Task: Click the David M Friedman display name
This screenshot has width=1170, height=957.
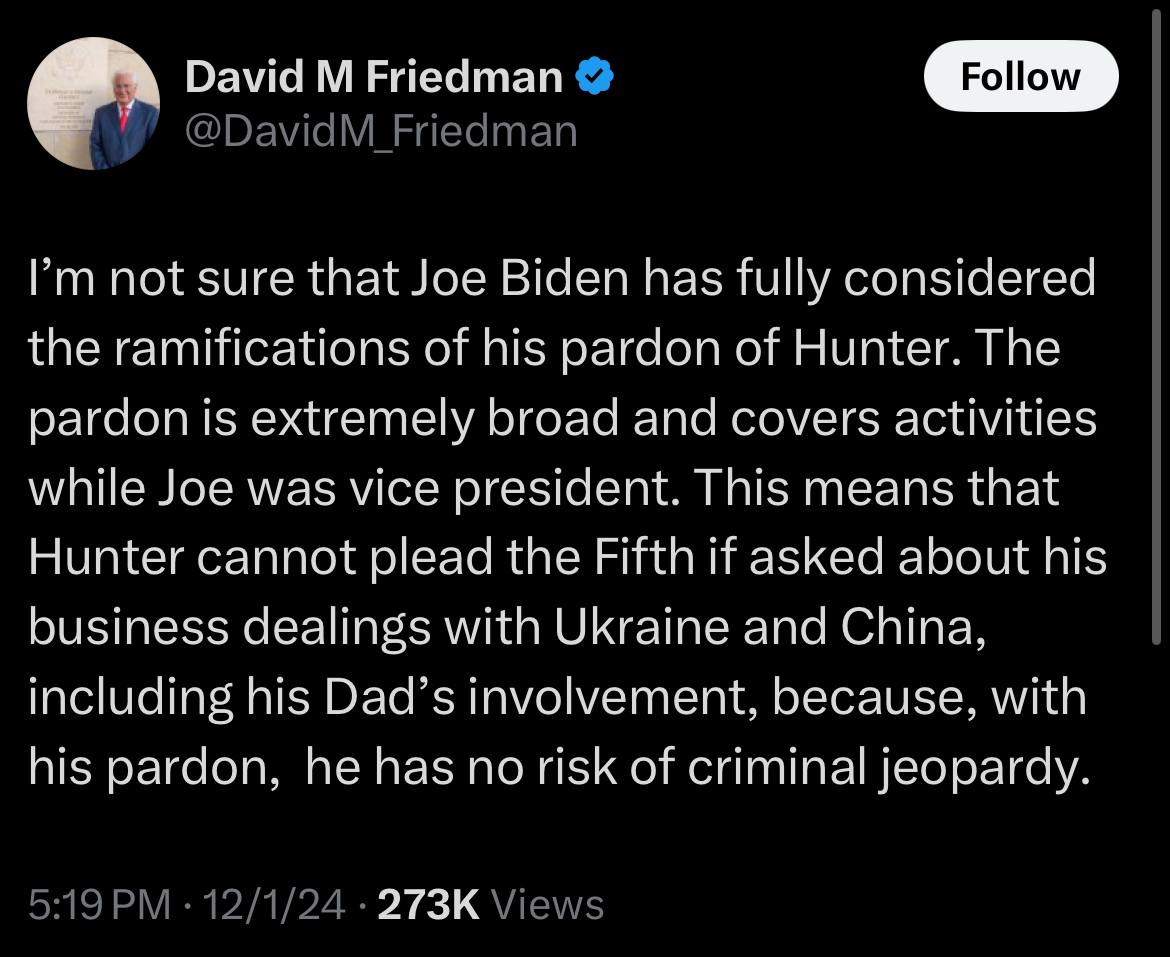Action: (373, 77)
